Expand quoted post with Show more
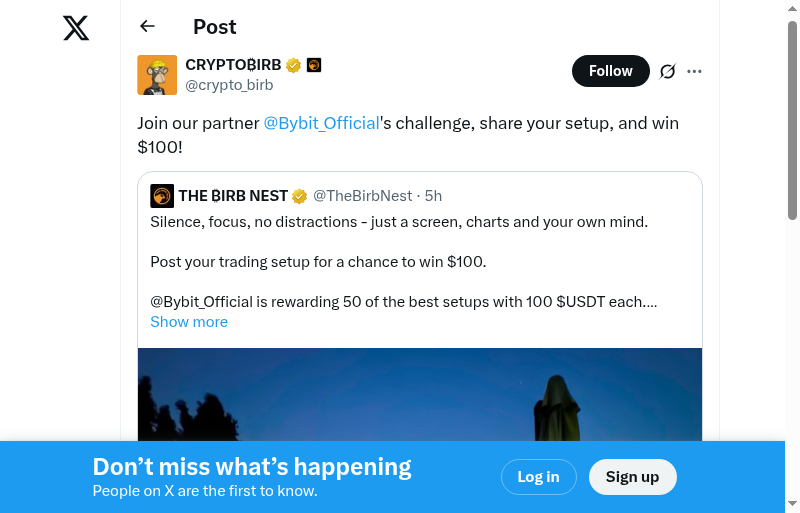Image resolution: width=800 pixels, height=513 pixels. pos(189,322)
